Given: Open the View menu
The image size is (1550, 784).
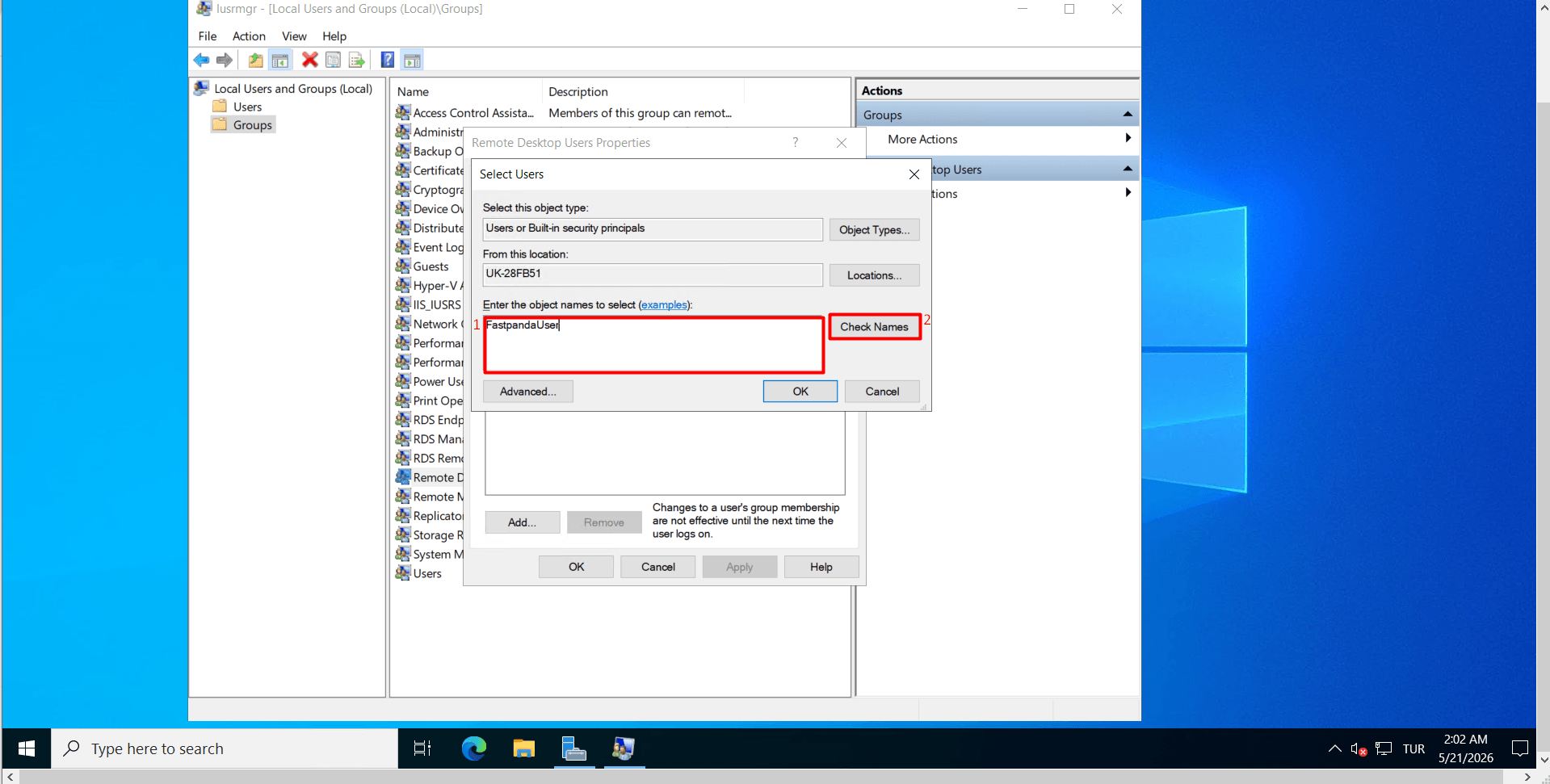Looking at the screenshot, I should pos(294,36).
